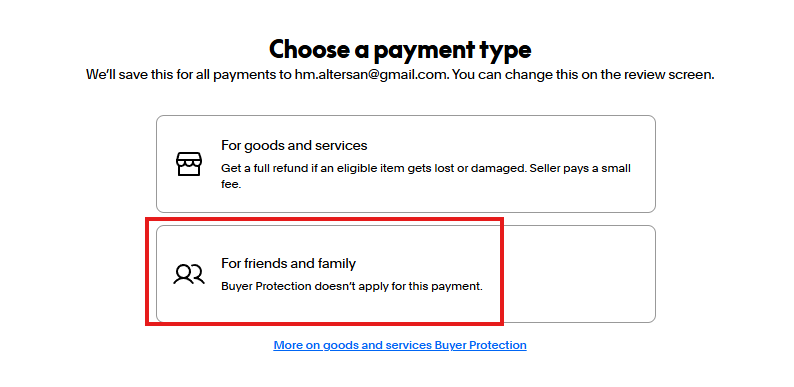
Task: Open More on goods and services Buyer Protection
Action: click(400, 345)
